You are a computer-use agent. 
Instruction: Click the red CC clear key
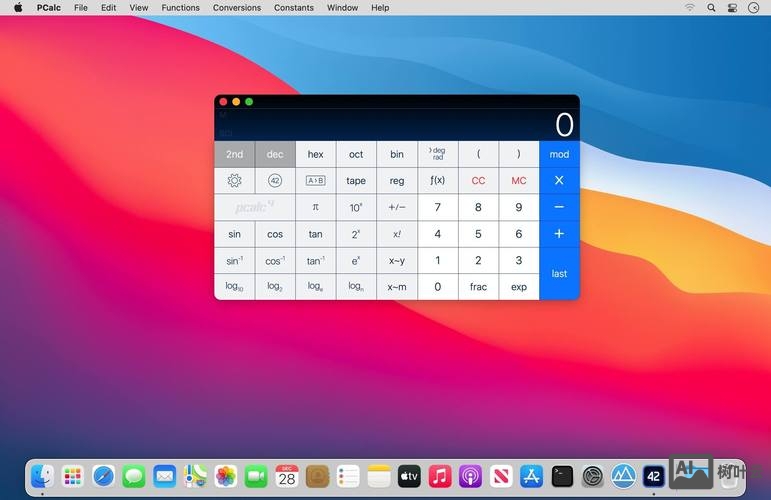click(x=478, y=180)
